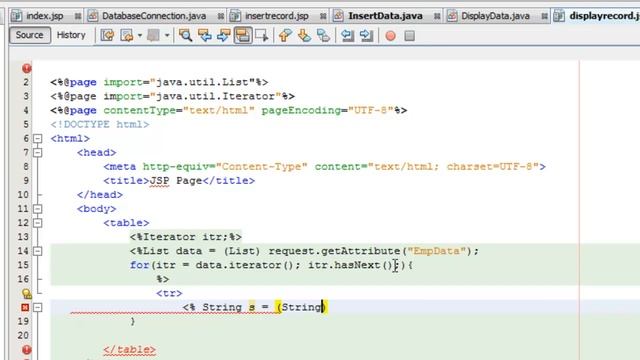The height and width of the screenshot is (360, 640).
Task: Click the "Content-Type" http-equiv value
Action: (x=262, y=167)
